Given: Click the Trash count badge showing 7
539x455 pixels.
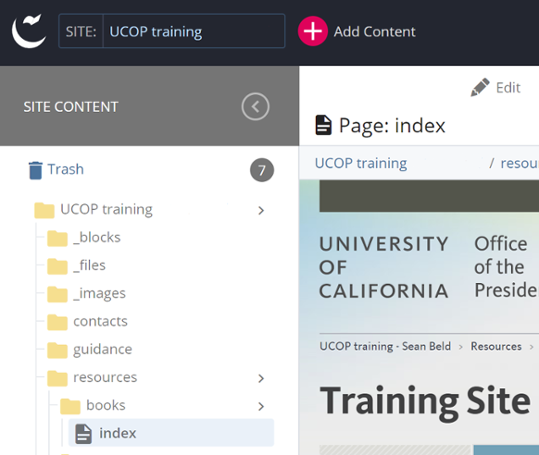Looking at the screenshot, I should tap(262, 170).
